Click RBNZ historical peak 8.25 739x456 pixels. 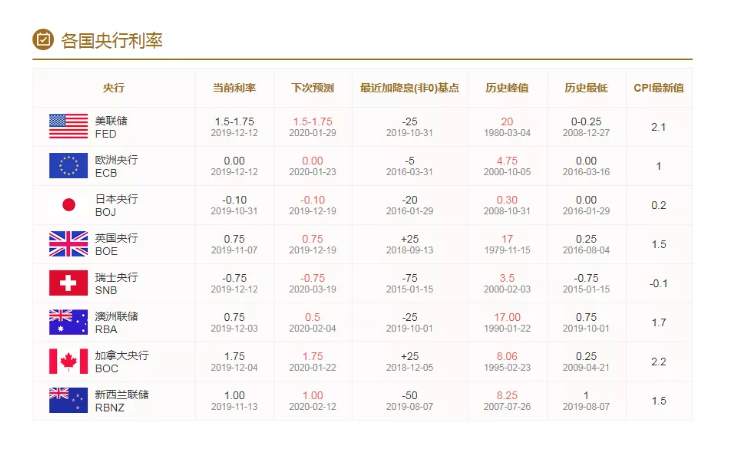click(x=507, y=395)
